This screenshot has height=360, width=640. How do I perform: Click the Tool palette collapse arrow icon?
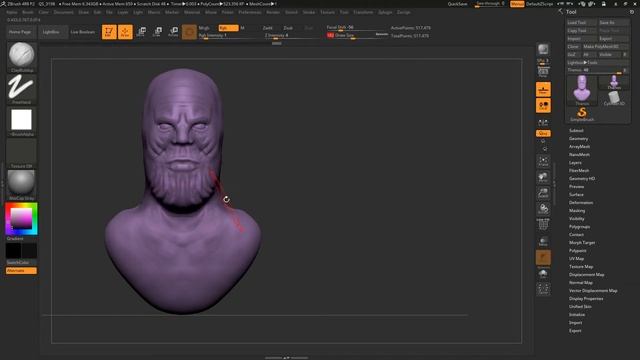point(560,12)
